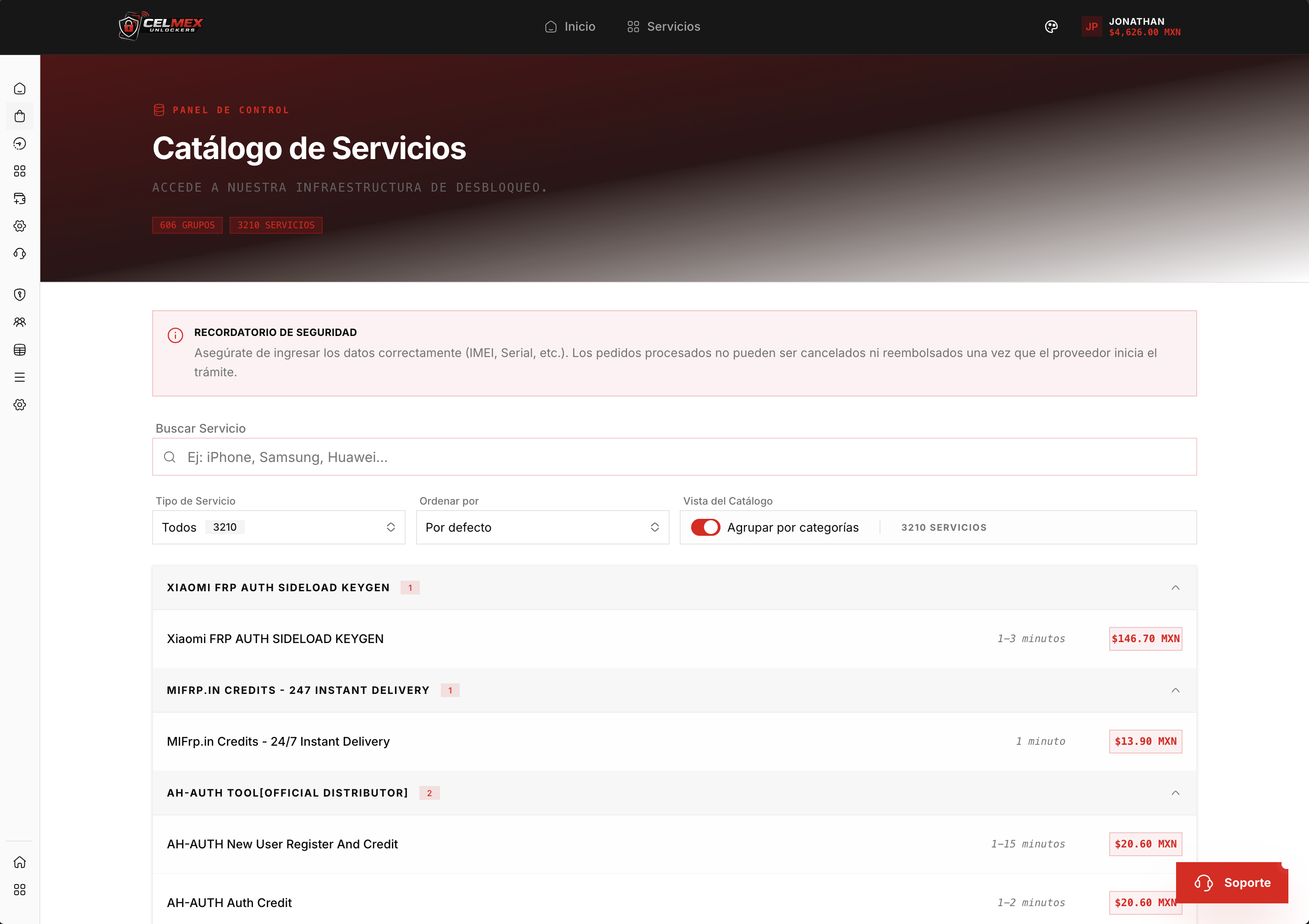Select the order history clock icon

20,143
